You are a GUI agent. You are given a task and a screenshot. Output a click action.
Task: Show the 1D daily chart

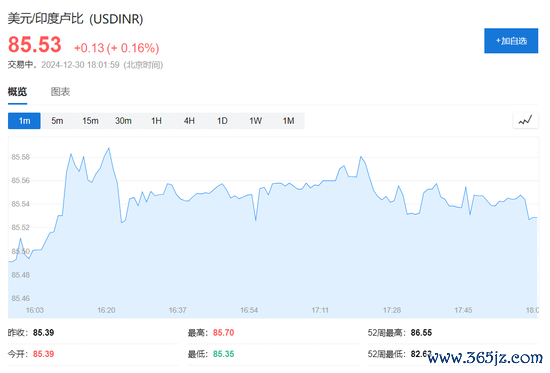pyautogui.click(x=222, y=121)
